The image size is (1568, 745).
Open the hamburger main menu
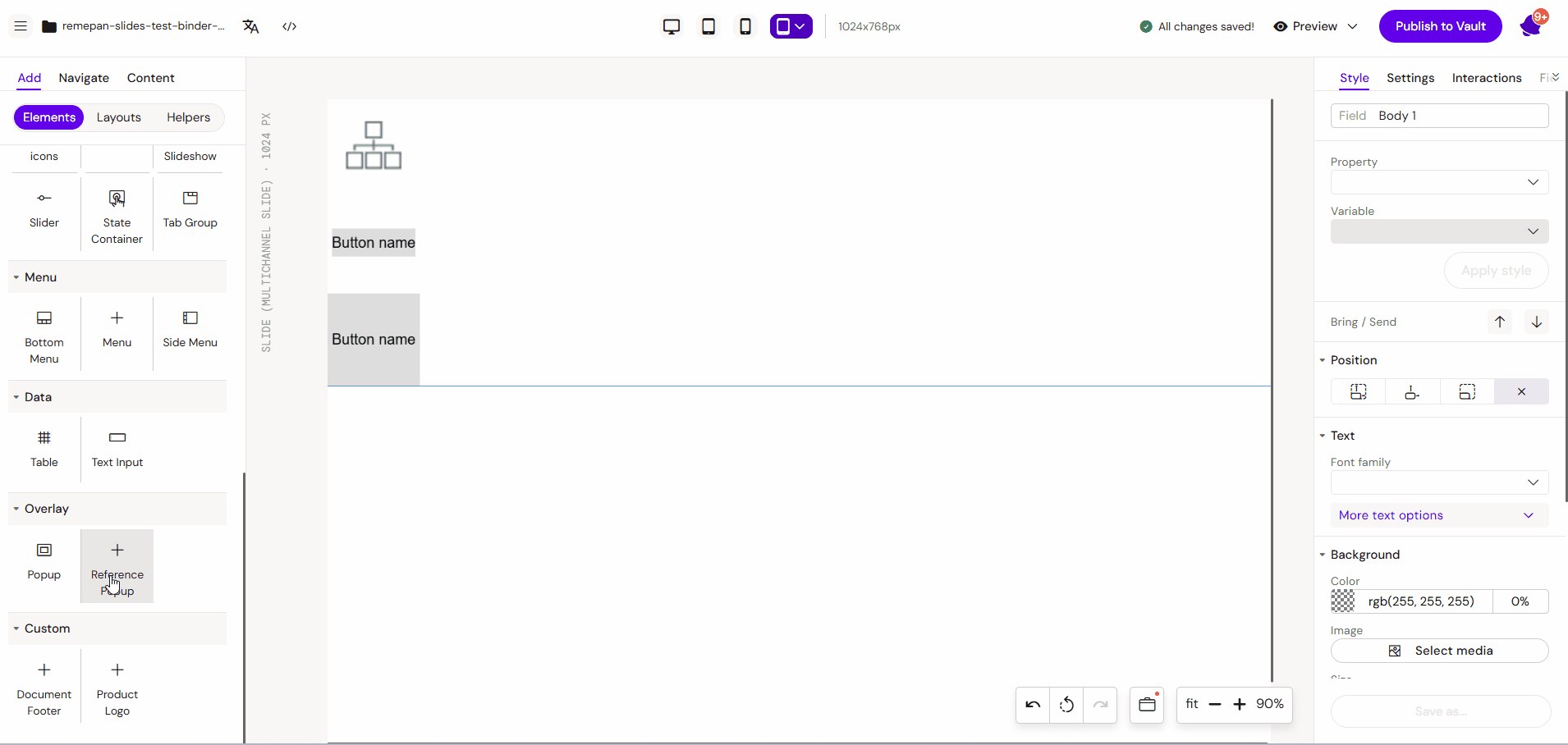pyautogui.click(x=21, y=26)
